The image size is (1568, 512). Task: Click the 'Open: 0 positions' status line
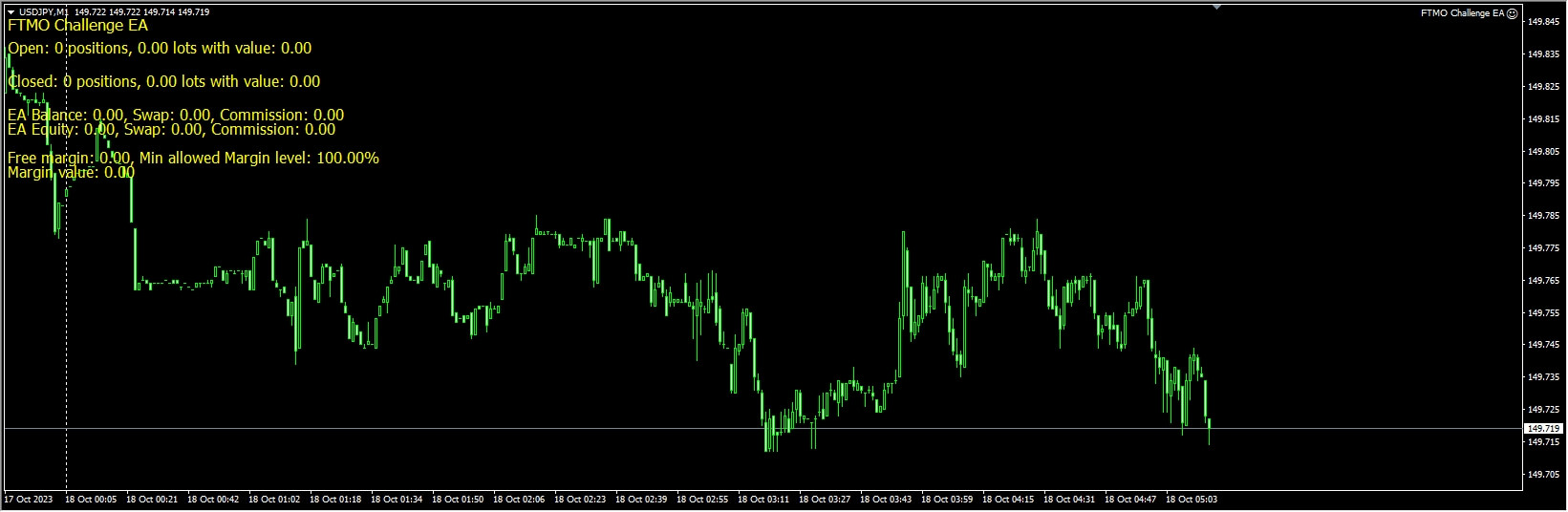pos(160,48)
